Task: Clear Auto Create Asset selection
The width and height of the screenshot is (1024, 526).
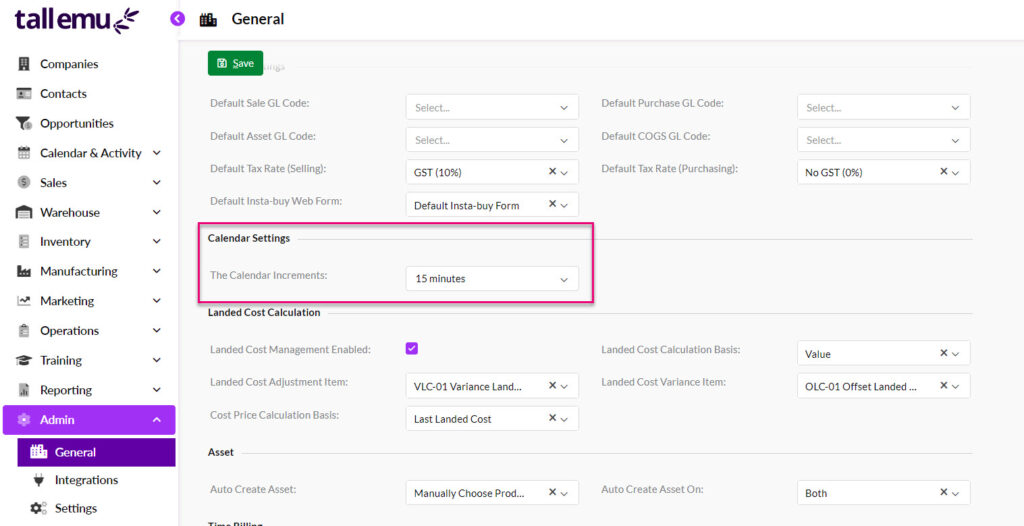Action: [x=552, y=492]
